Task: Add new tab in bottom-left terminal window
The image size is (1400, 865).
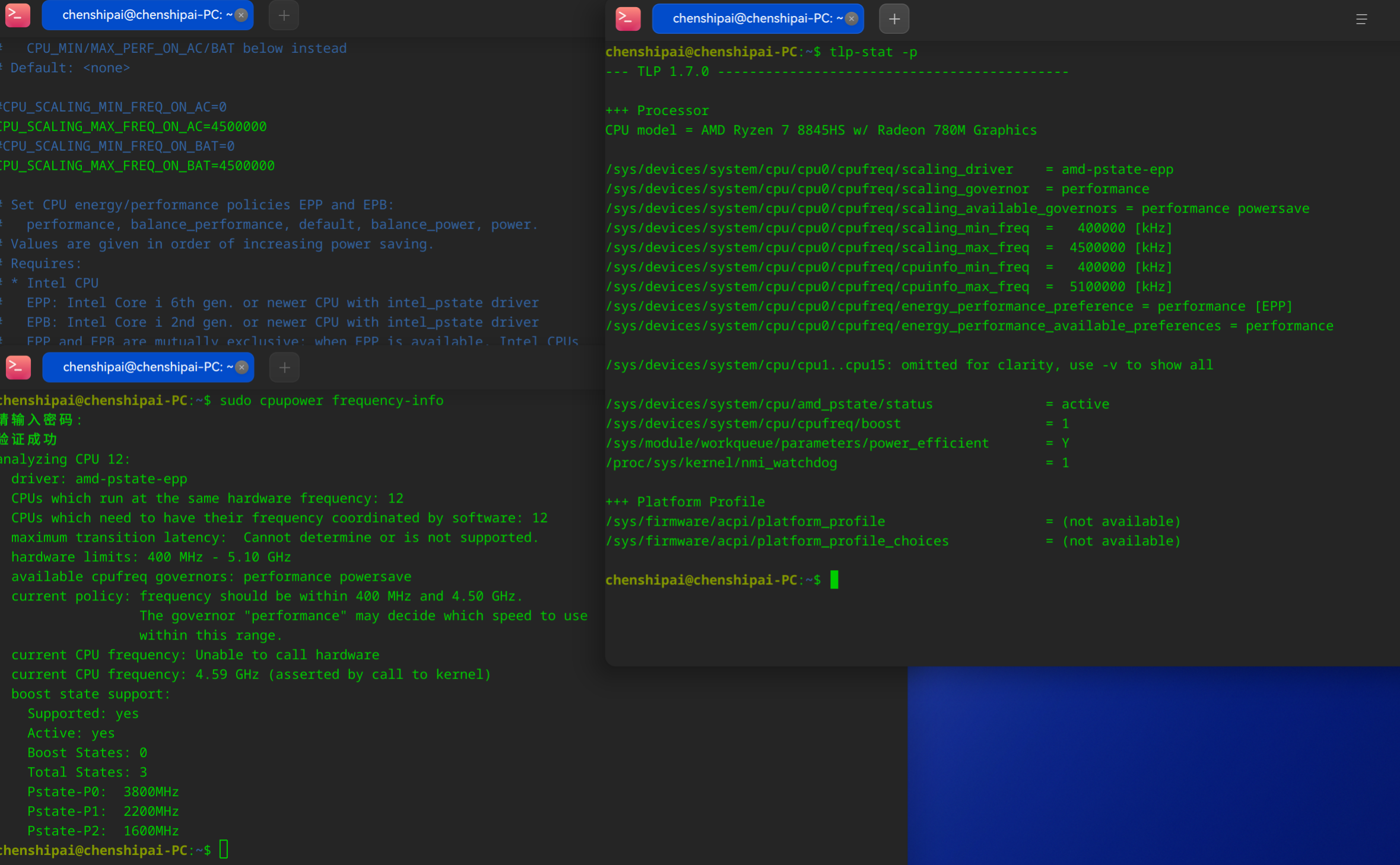Action: click(284, 368)
